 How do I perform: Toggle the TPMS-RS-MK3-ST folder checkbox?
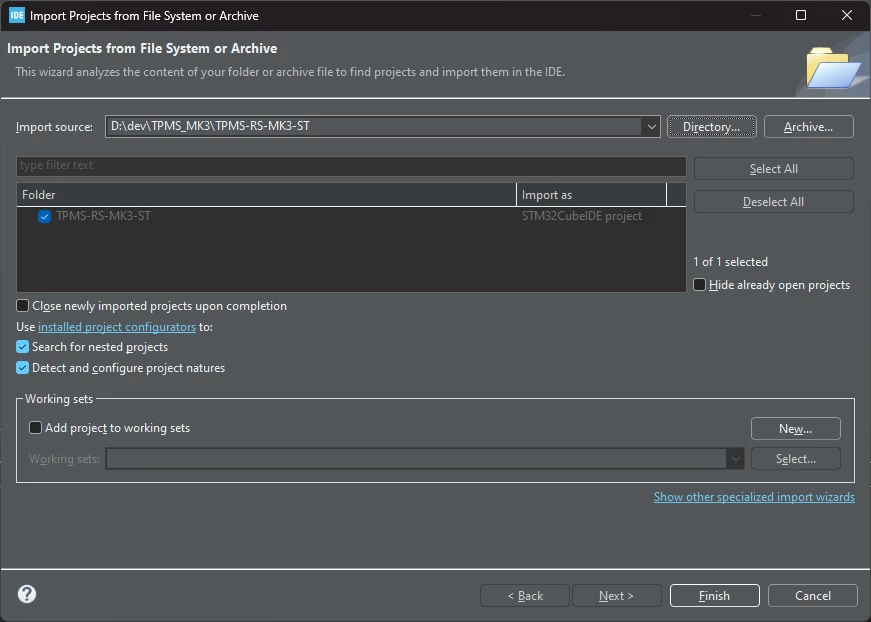(44, 216)
